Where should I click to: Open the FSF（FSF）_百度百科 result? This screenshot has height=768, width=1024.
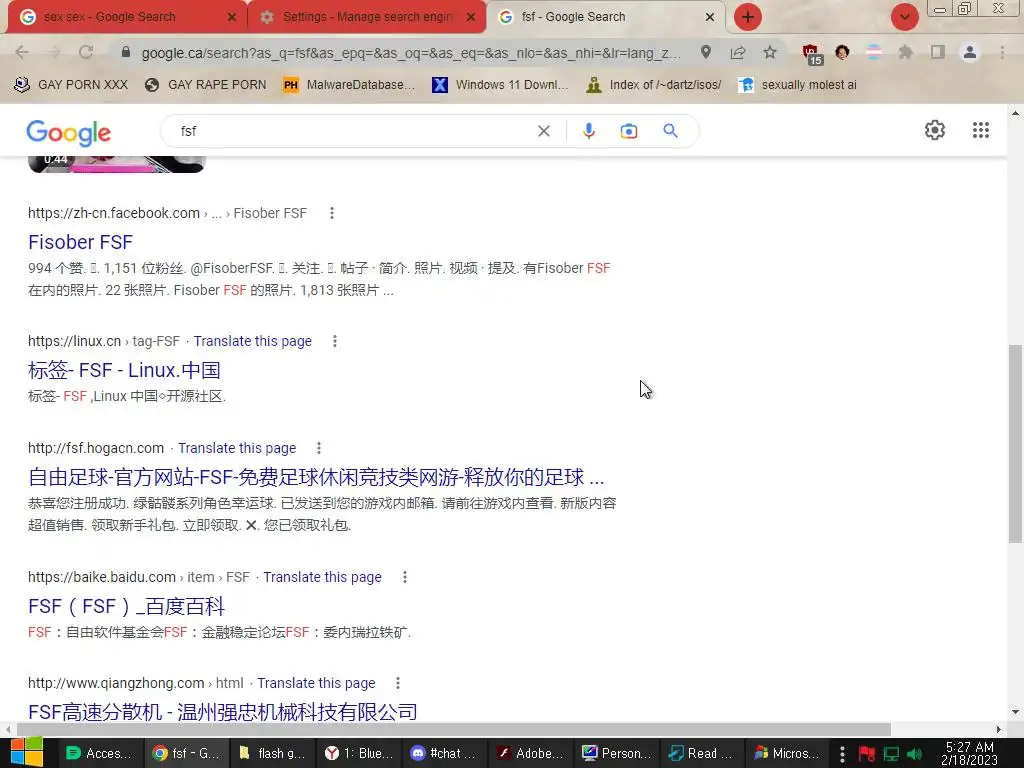126,606
